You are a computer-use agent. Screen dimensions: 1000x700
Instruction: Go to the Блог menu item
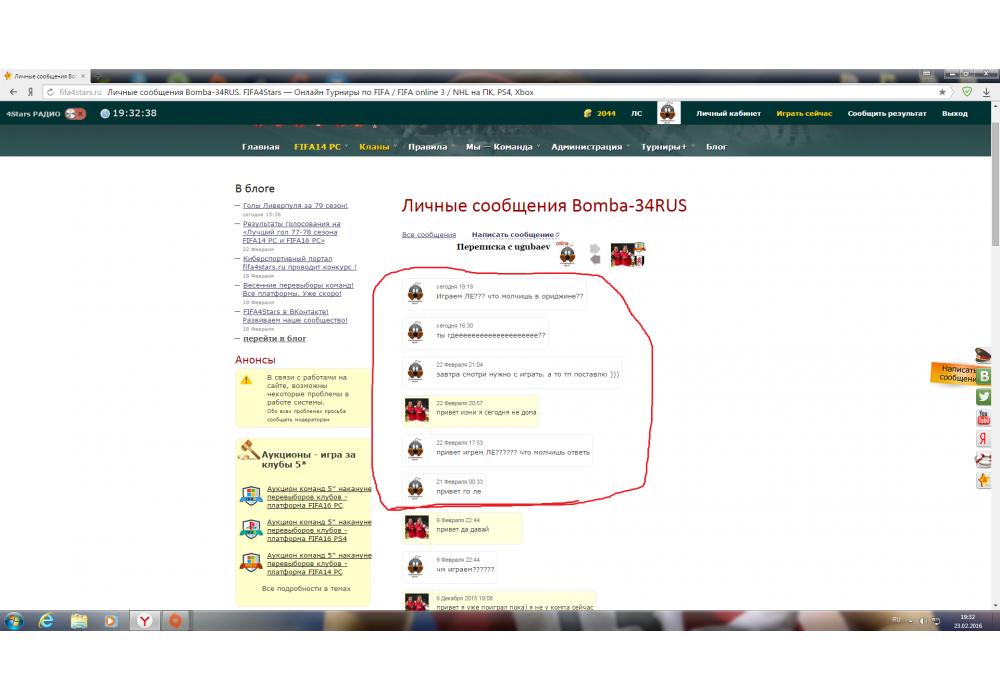coord(716,147)
